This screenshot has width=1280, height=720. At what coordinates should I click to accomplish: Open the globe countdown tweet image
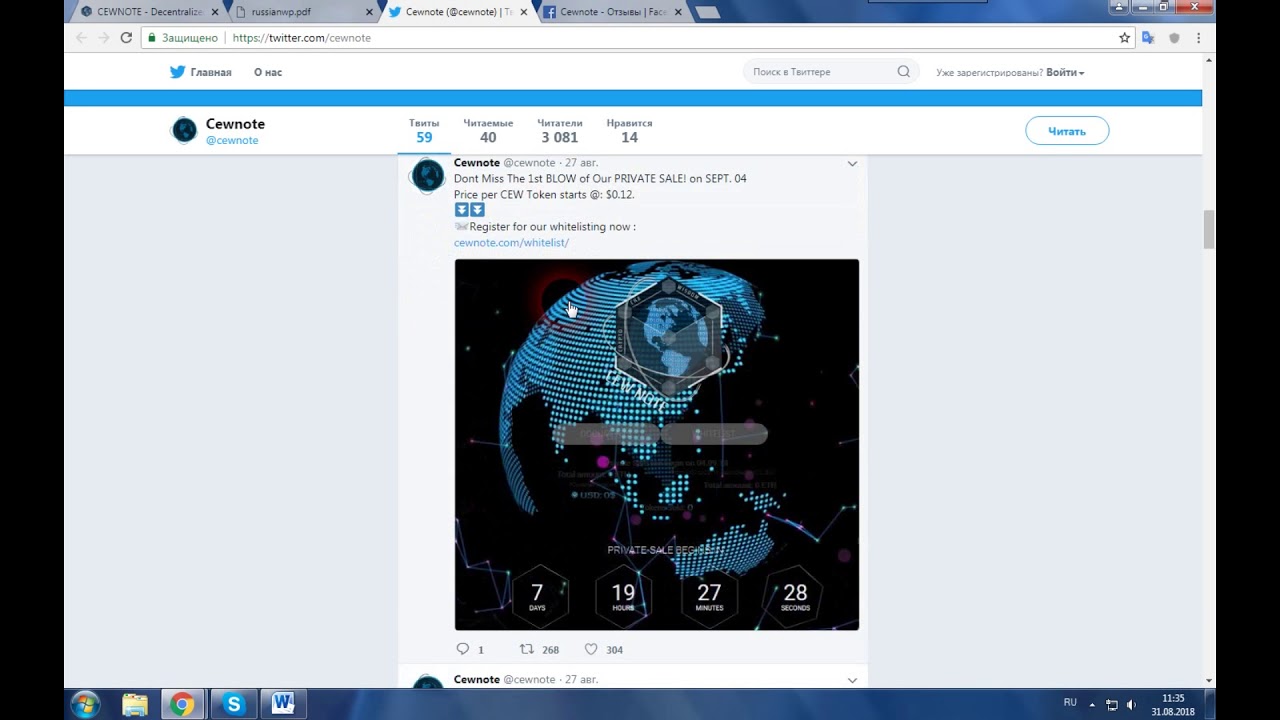click(x=657, y=445)
